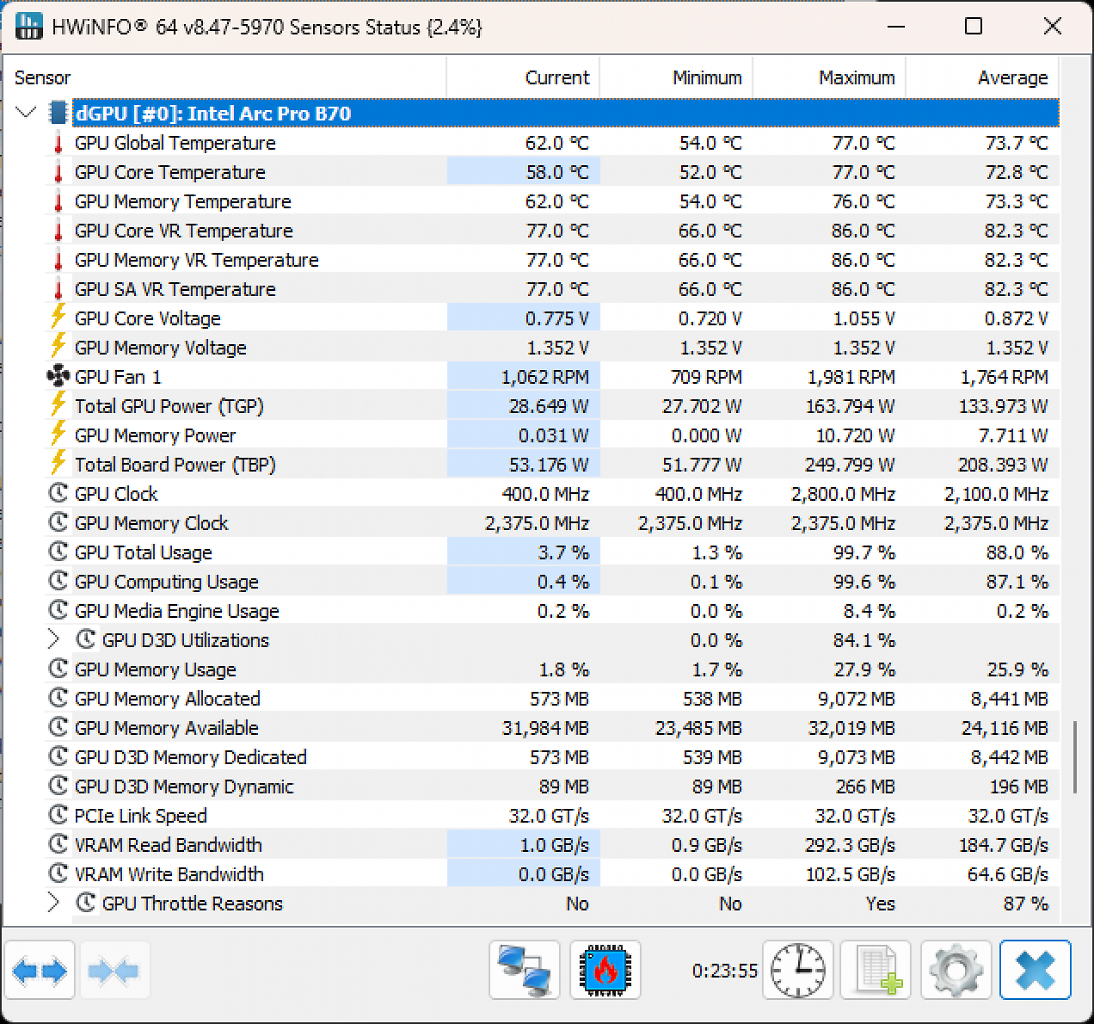Select the GPU Memory Clock row
1094x1024 pixels.
click(x=552, y=523)
